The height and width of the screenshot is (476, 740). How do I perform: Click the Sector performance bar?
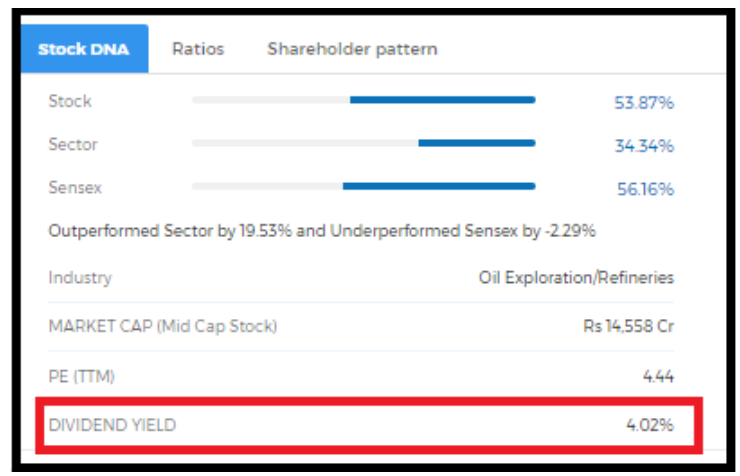coord(363,143)
